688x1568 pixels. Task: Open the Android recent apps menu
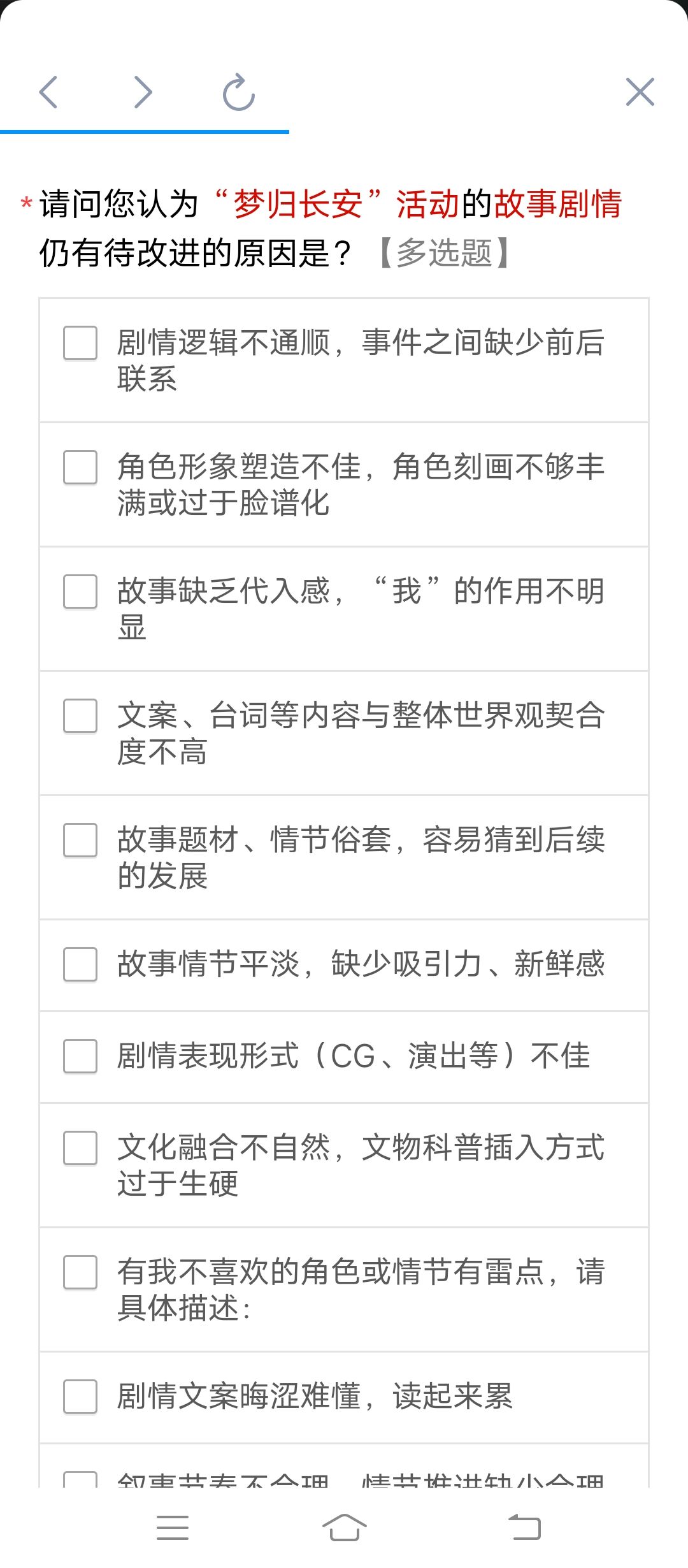[173, 1527]
